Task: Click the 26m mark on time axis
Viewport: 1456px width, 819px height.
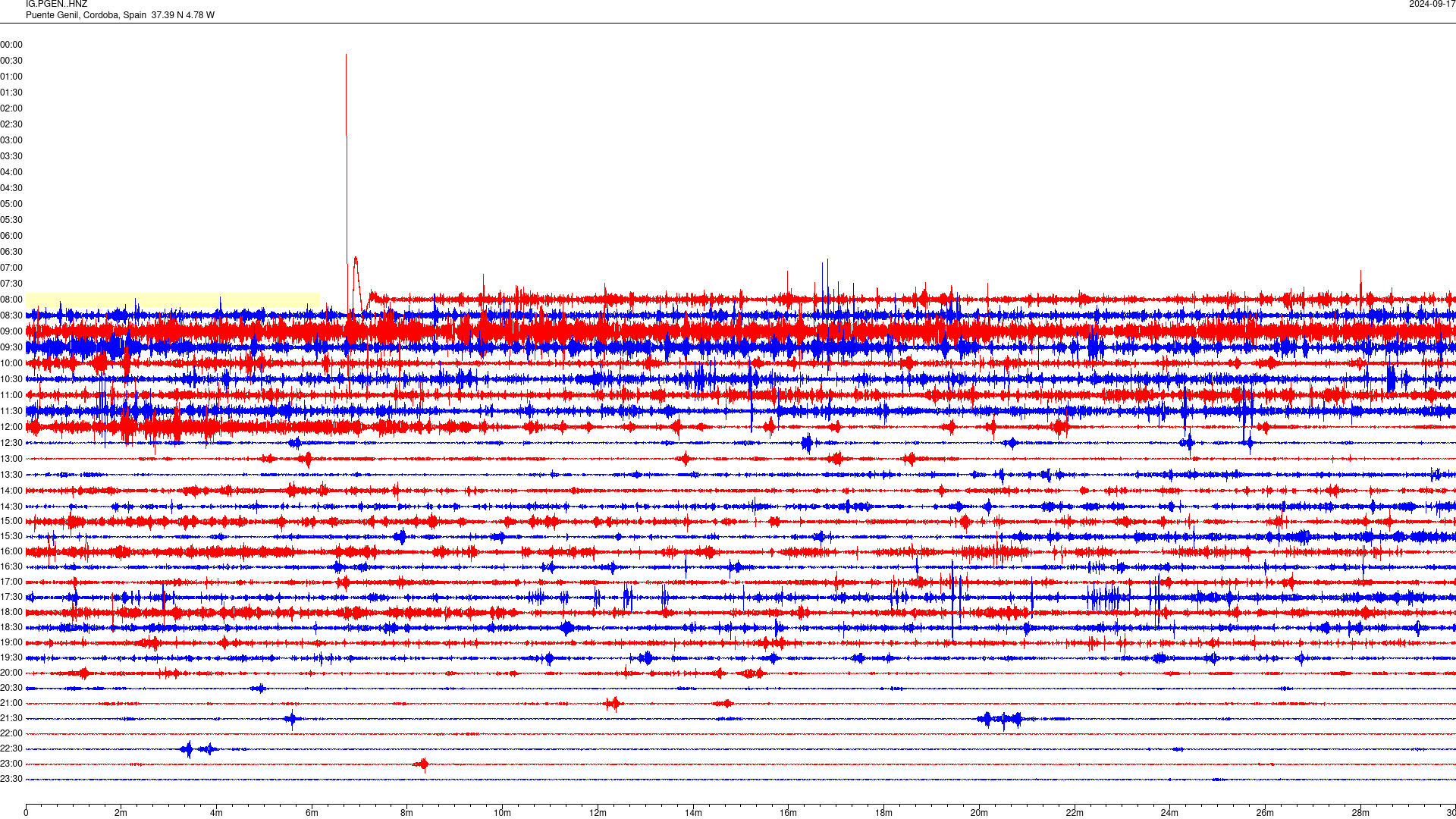Action: click(1265, 813)
